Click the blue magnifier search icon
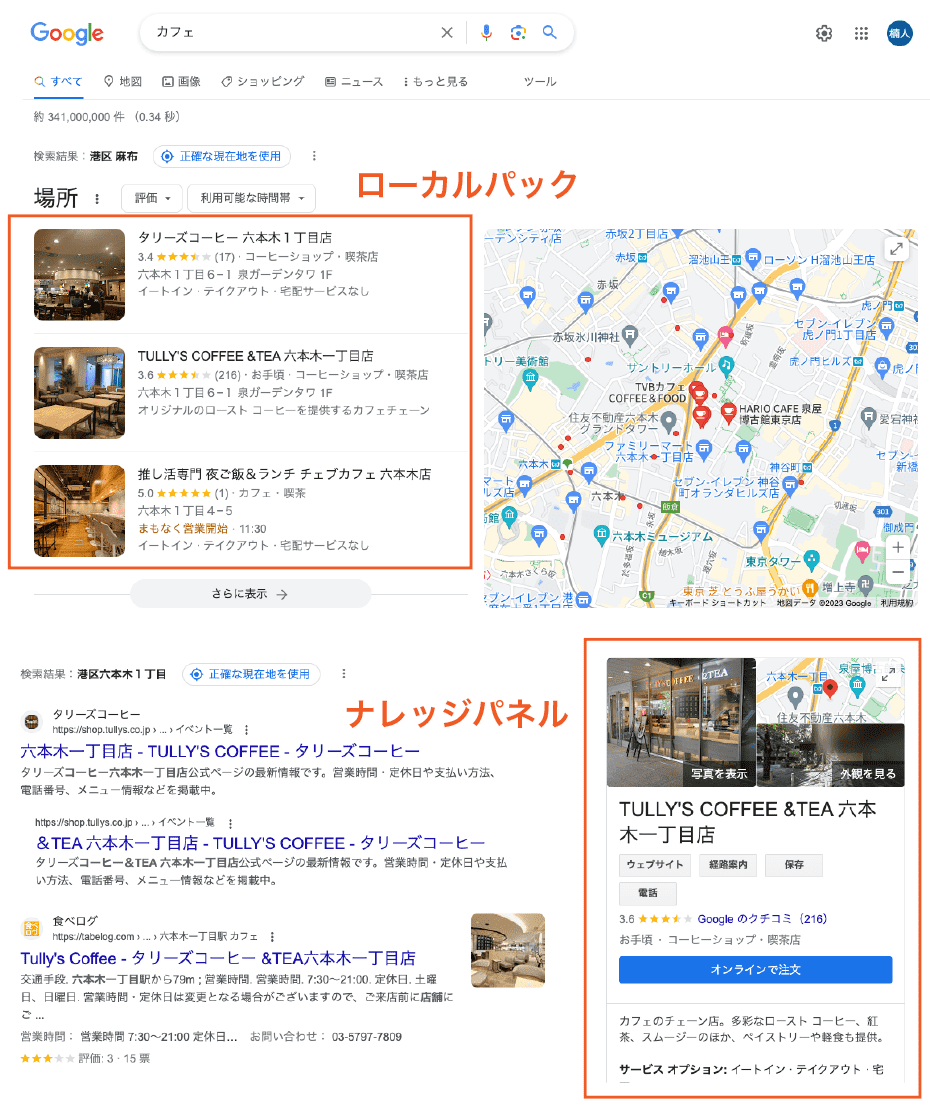Screen dimensions: 930x1112 point(549,33)
